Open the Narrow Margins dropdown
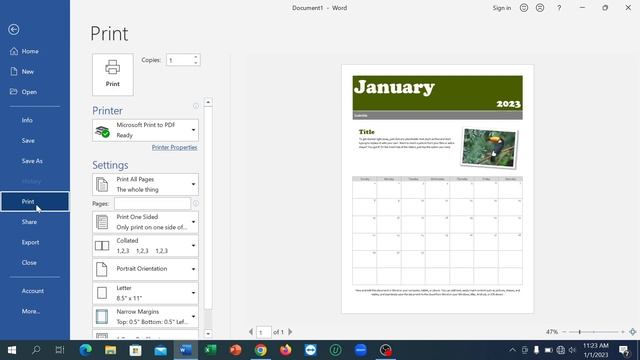The height and width of the screenshot is (360, 640). [145, 317]
